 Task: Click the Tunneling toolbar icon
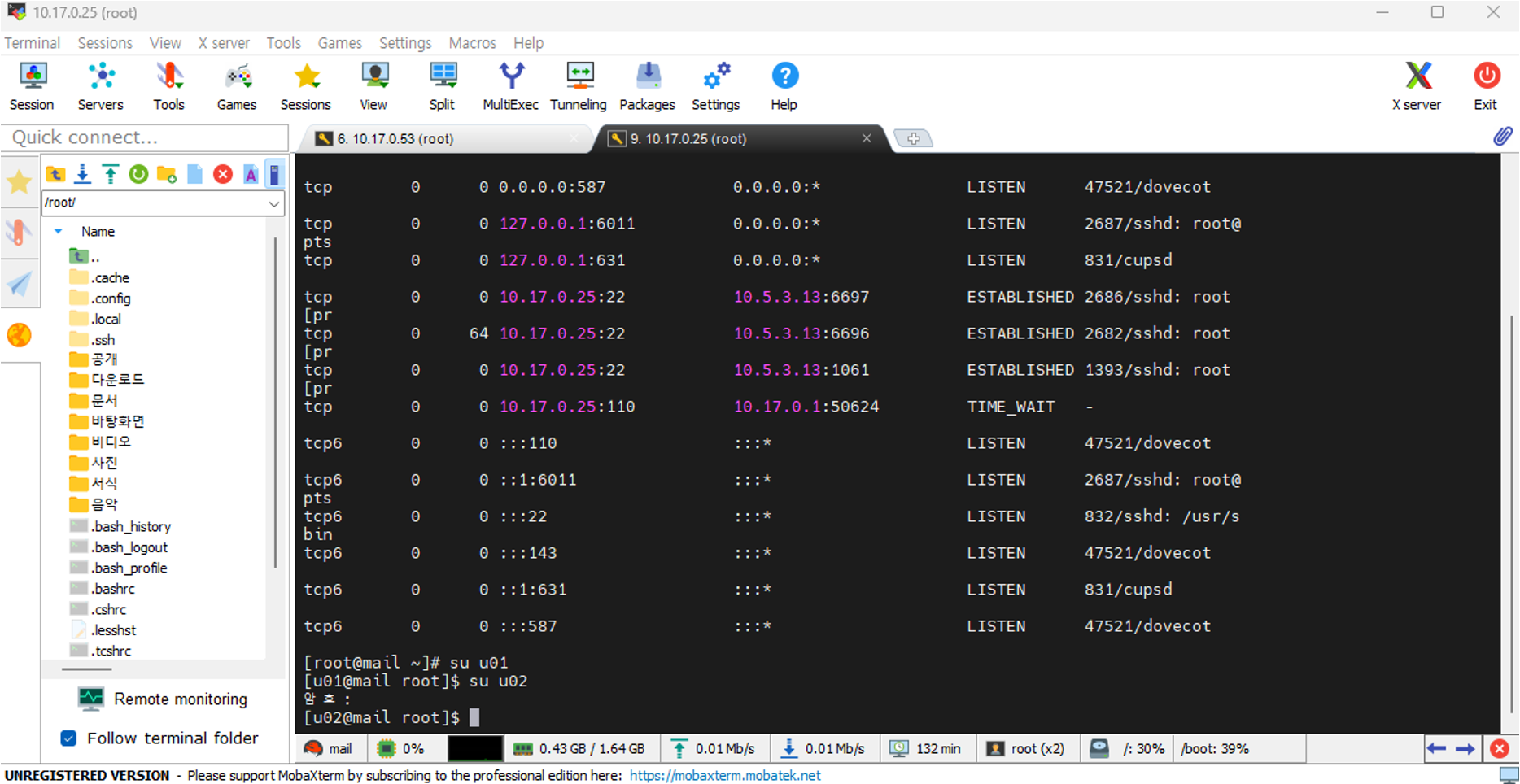(x=579, y=87)
